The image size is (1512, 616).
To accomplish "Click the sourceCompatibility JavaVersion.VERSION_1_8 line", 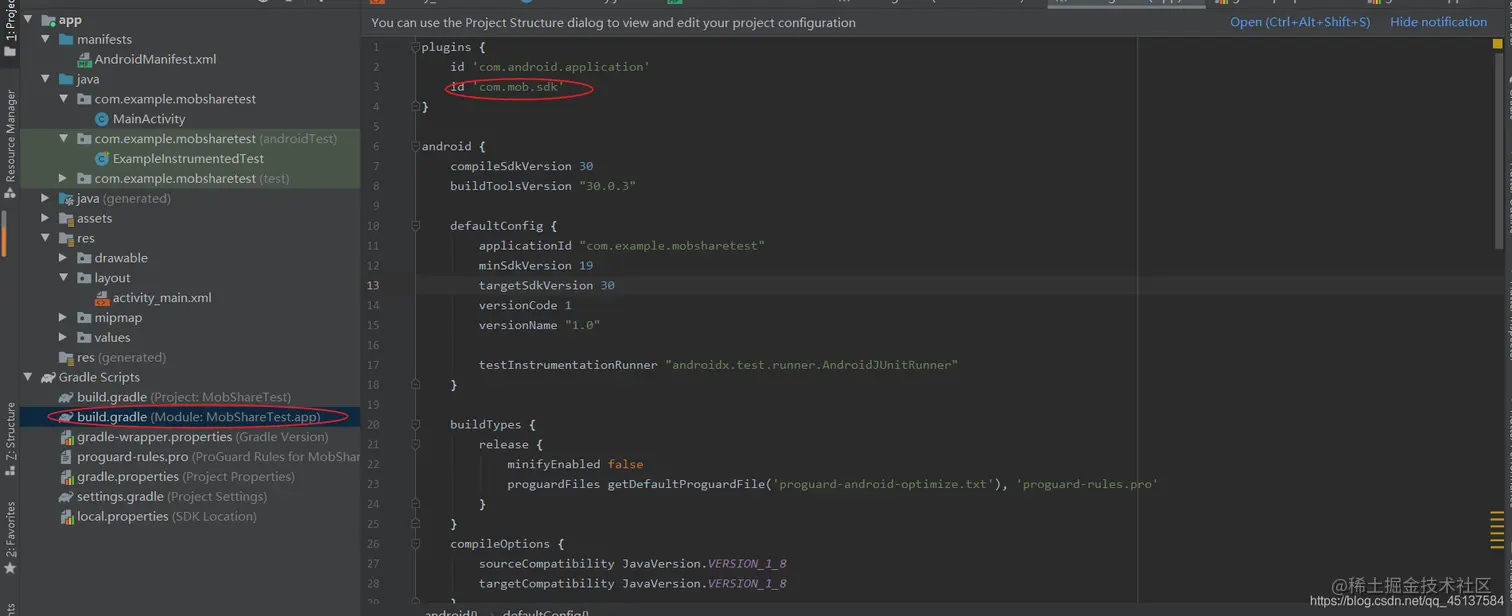I will point(632,564).
